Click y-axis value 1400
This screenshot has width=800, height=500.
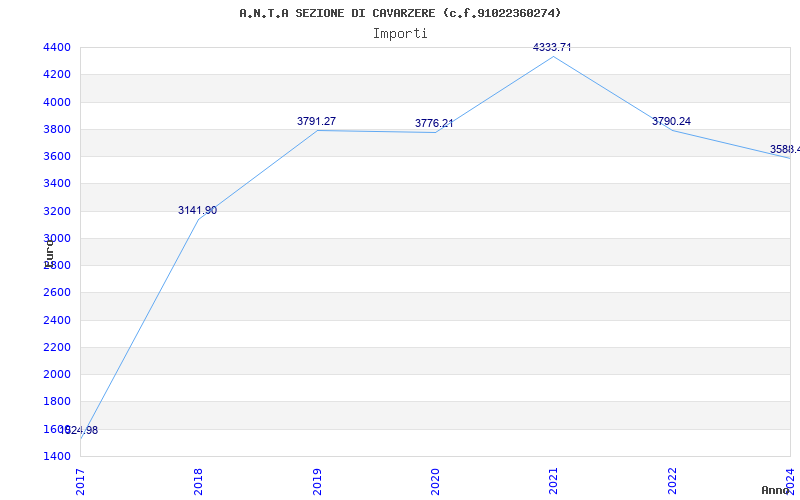[x=58, y=456]
